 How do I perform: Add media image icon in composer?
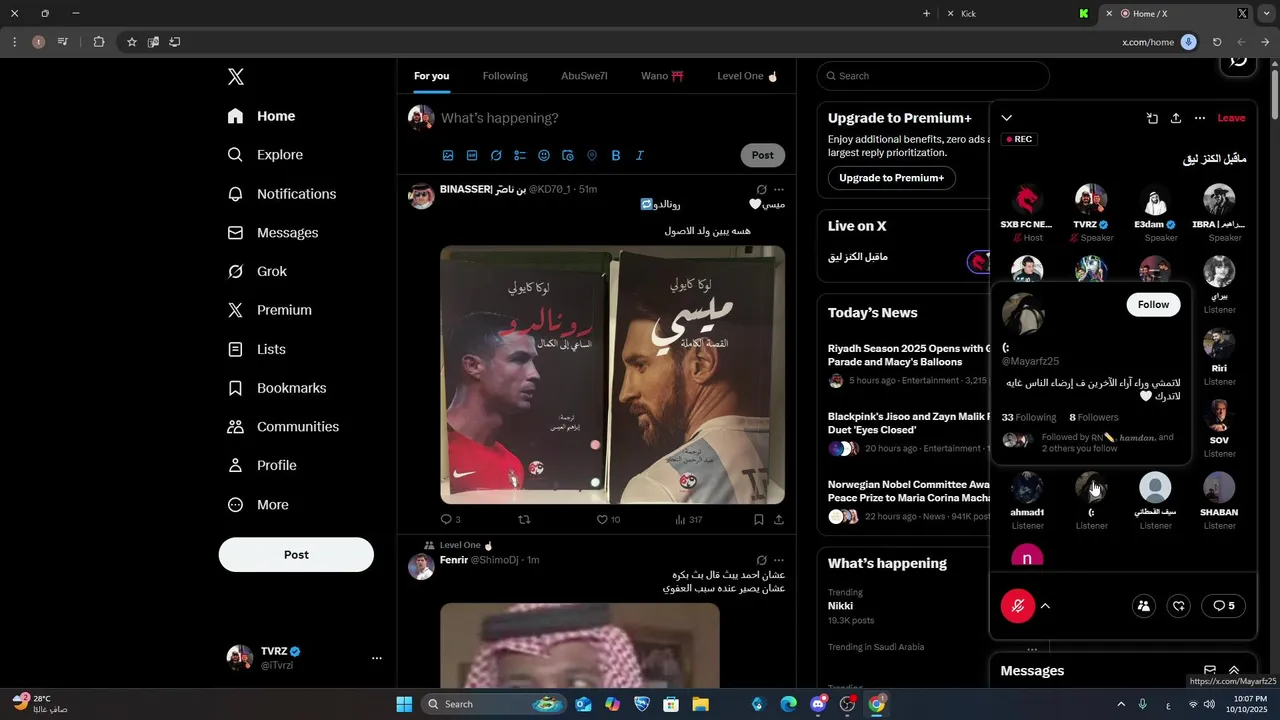click(448, 156)
